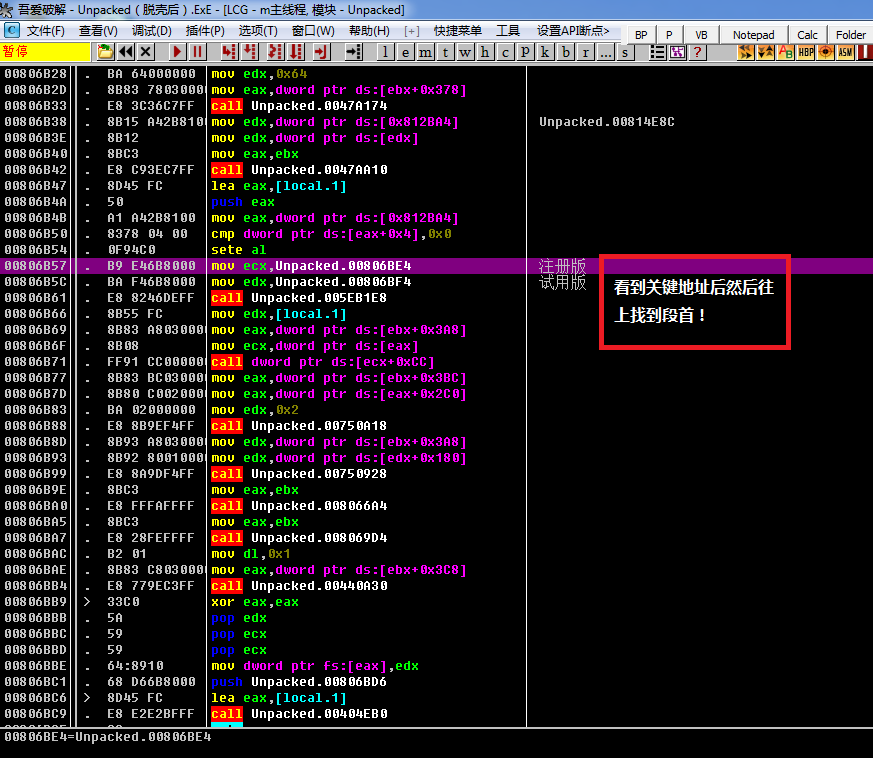Screen dimensions: 873x758
Task: Show Windows via 'w' button
Action: tap(465, 52)
